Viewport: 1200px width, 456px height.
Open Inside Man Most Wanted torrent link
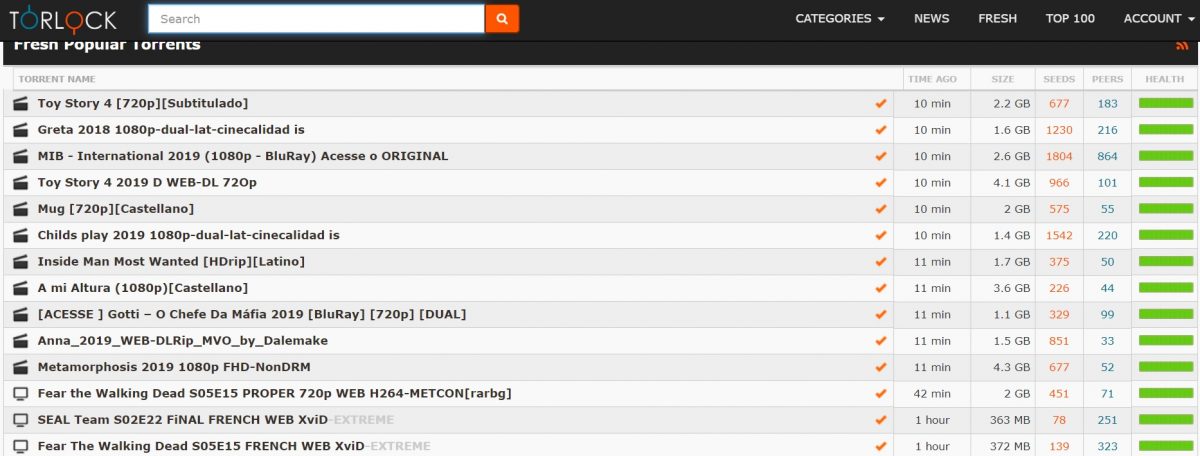171,261
